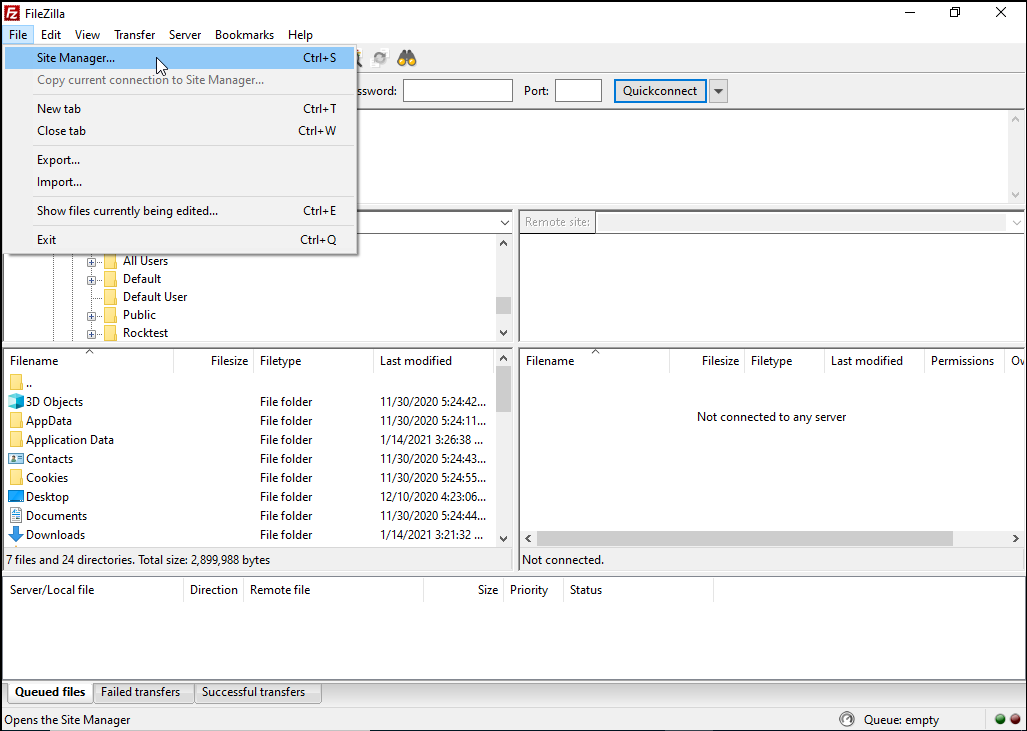The width and height of the screenshot is (1027, 731).
Task: Click the Documents page icon in file list
Action: 16,515
